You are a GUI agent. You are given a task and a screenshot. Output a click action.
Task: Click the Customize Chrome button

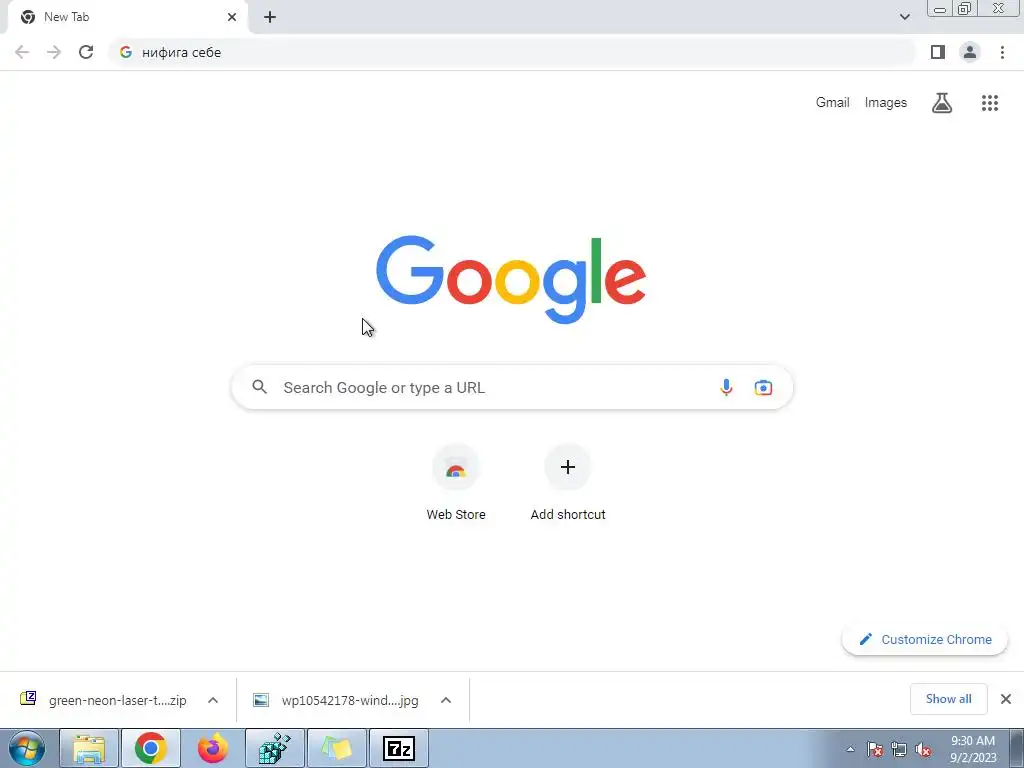click(925, 639)
